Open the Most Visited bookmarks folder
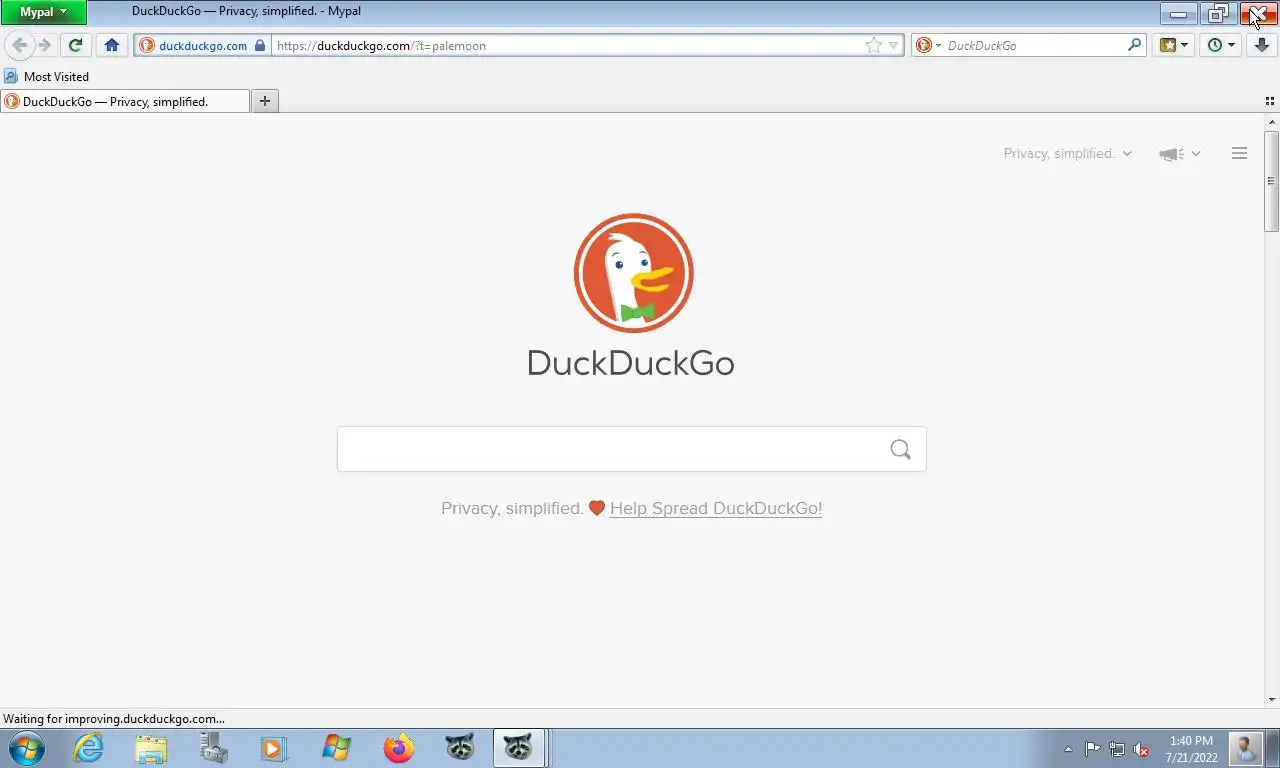 click(47, 76)
